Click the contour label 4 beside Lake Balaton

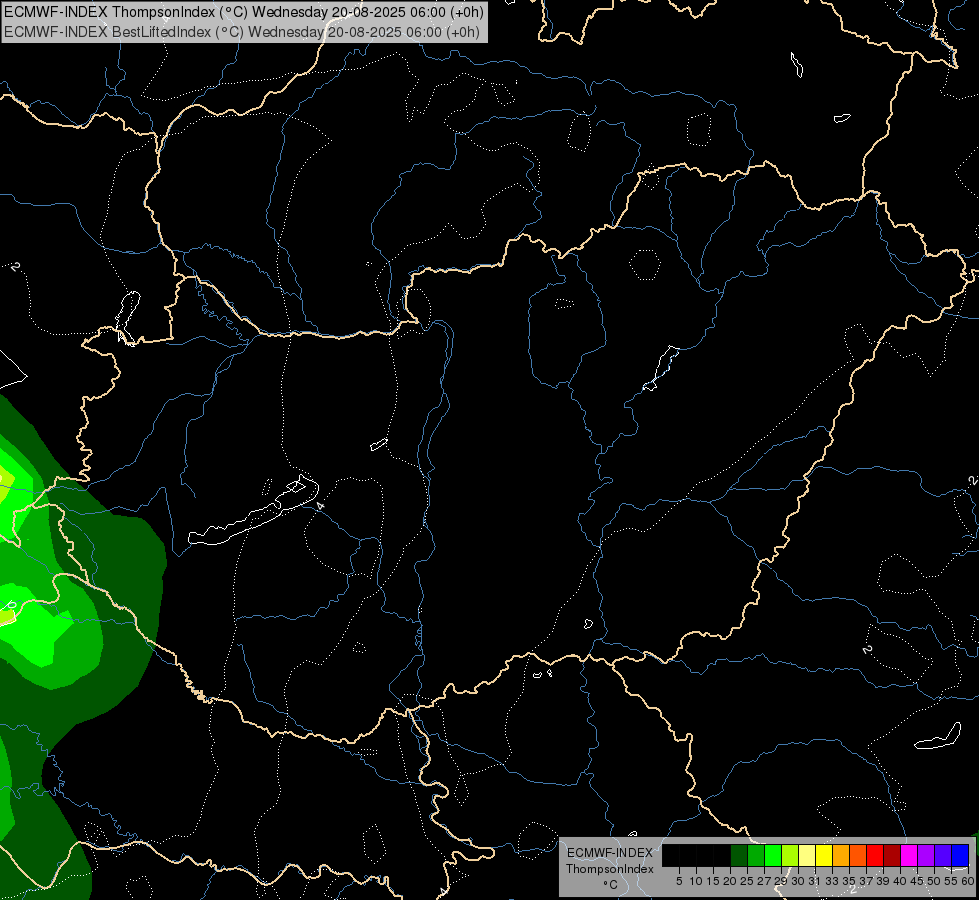coord(320,505)
